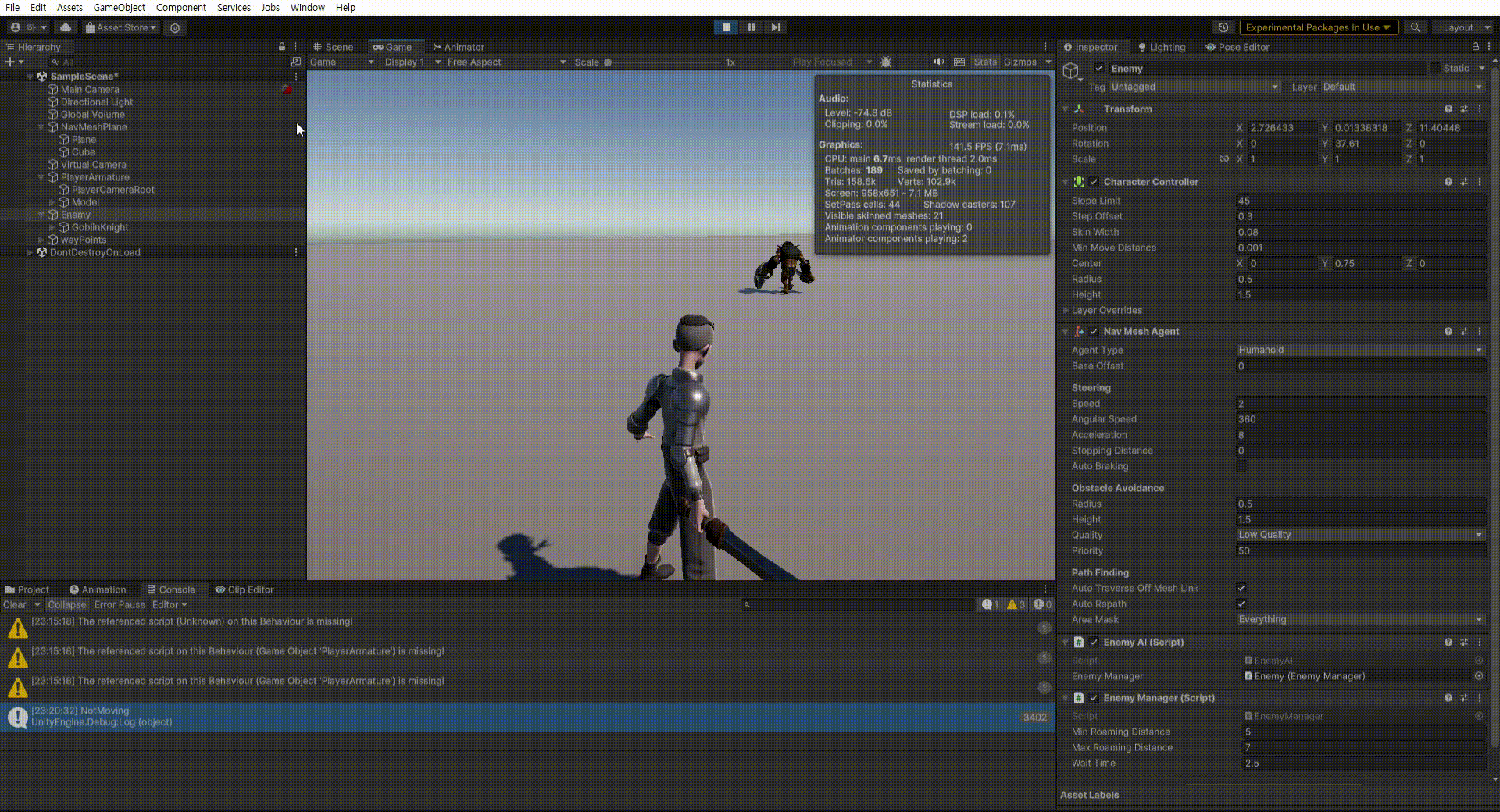Mute the Game view audio speaker icon
Image resolution: width=1500 pixels, height=812 pixels.
(x=938, y=62)
